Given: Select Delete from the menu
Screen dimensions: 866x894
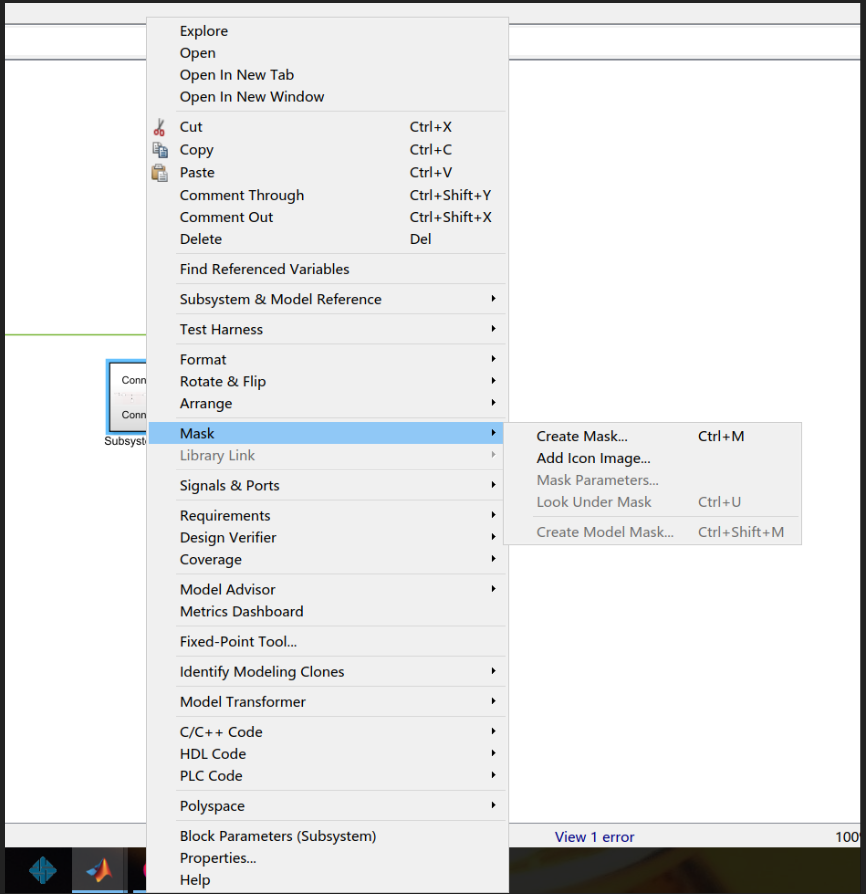Looking at the screenshot, I should coord(327,239).
